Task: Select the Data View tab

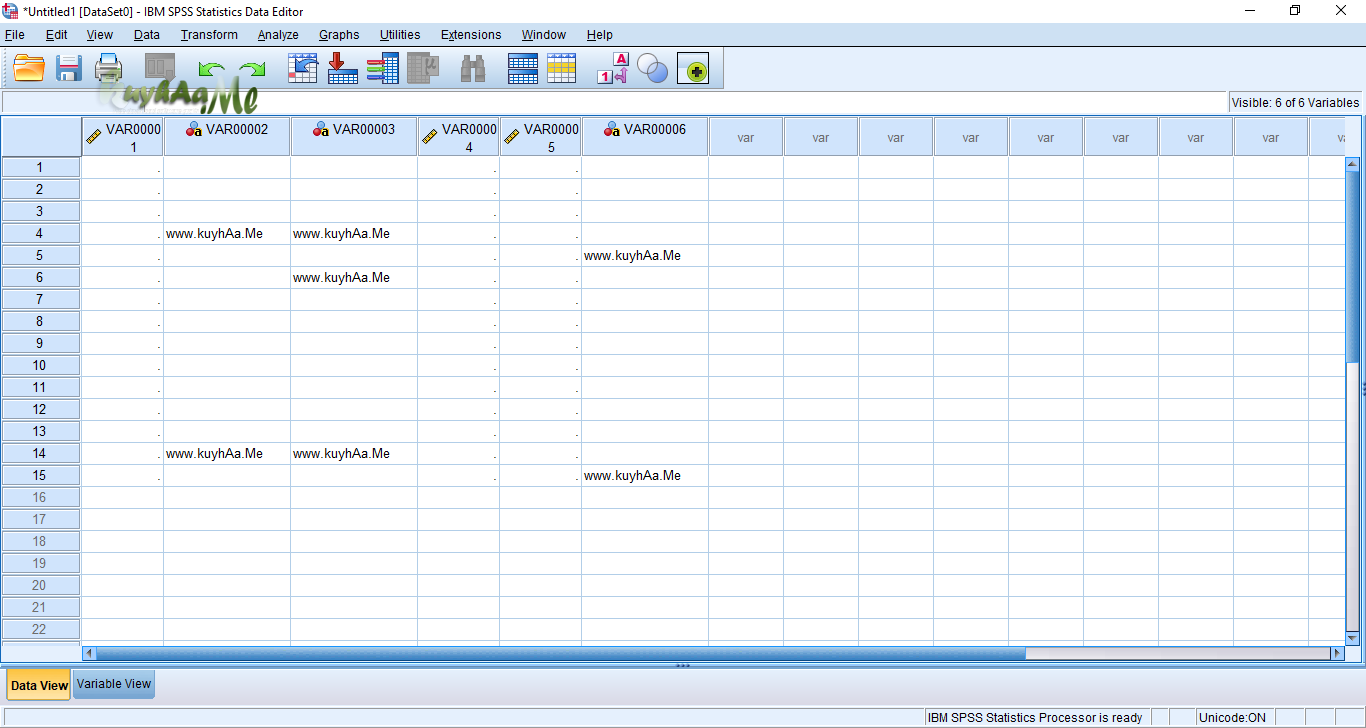Action: tap(39, 685)
